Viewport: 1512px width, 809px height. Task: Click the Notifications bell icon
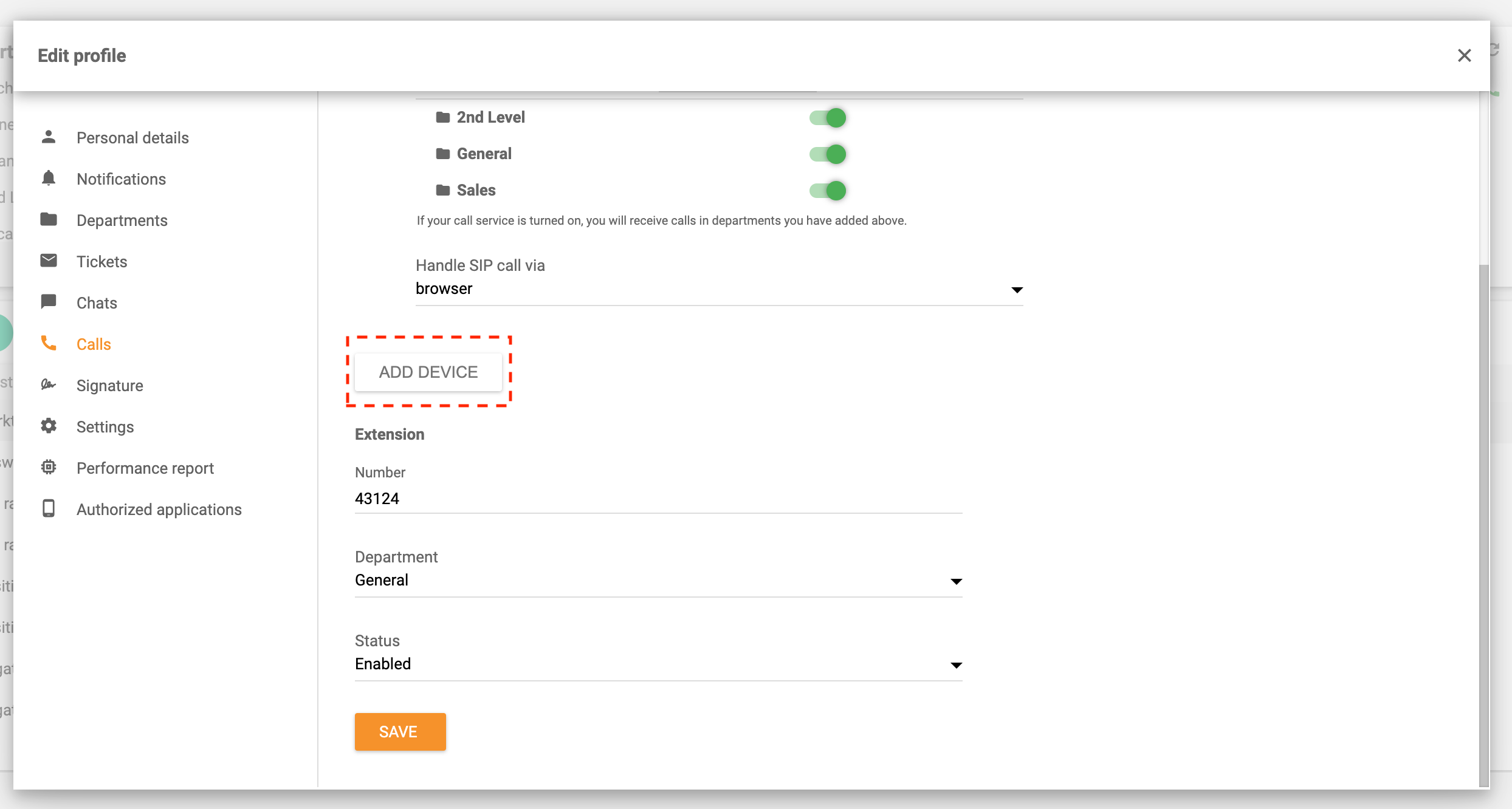point(49,179)
